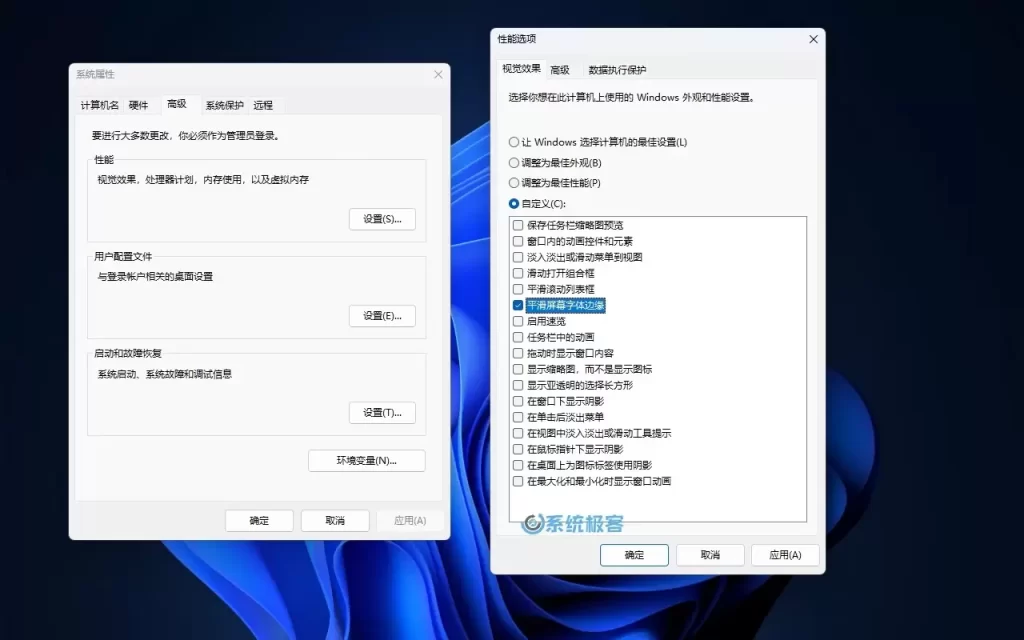Screen dimensions: 1024x640
Task: Confirm with 确定 in 性能选项
Action: 634,554
